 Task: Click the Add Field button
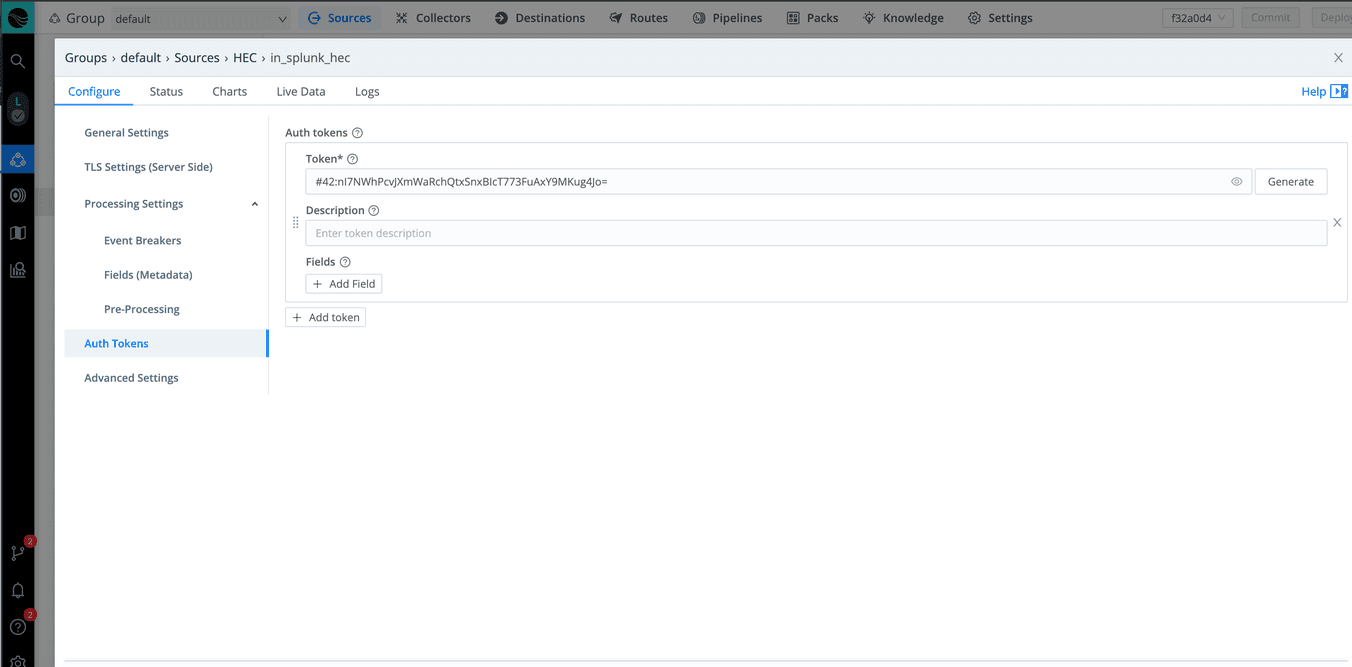(344, 284)
